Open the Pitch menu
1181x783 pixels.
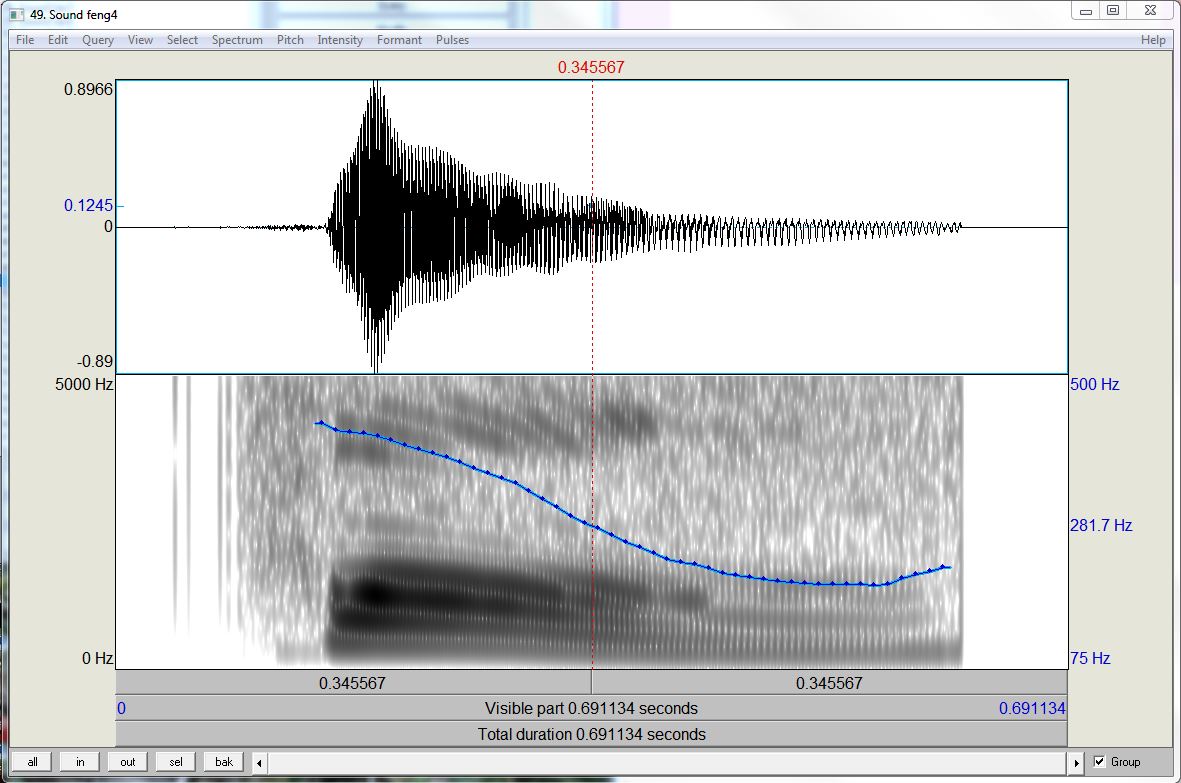point(290,40)
